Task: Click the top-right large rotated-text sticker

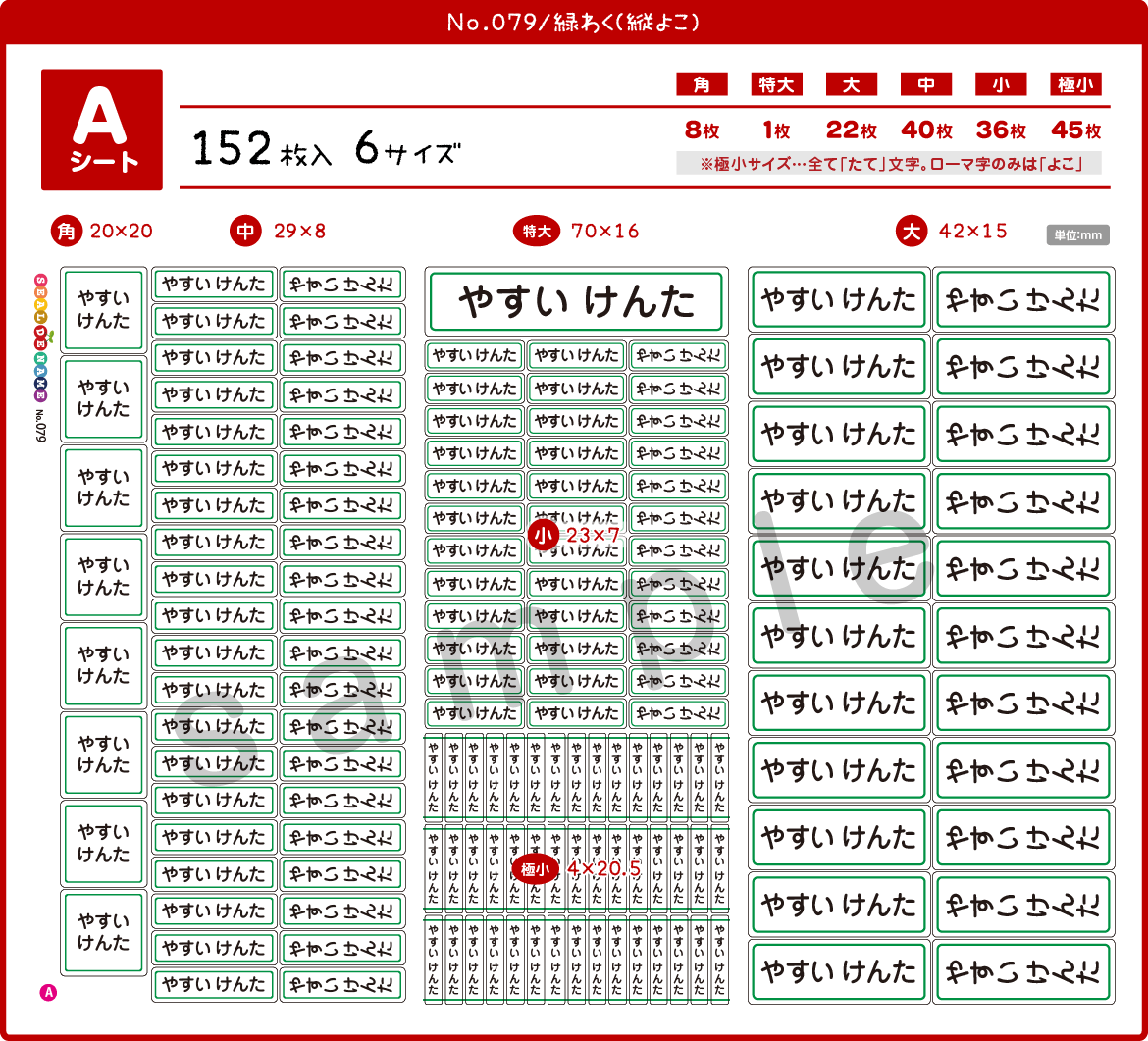Action: coord(1023,300)
